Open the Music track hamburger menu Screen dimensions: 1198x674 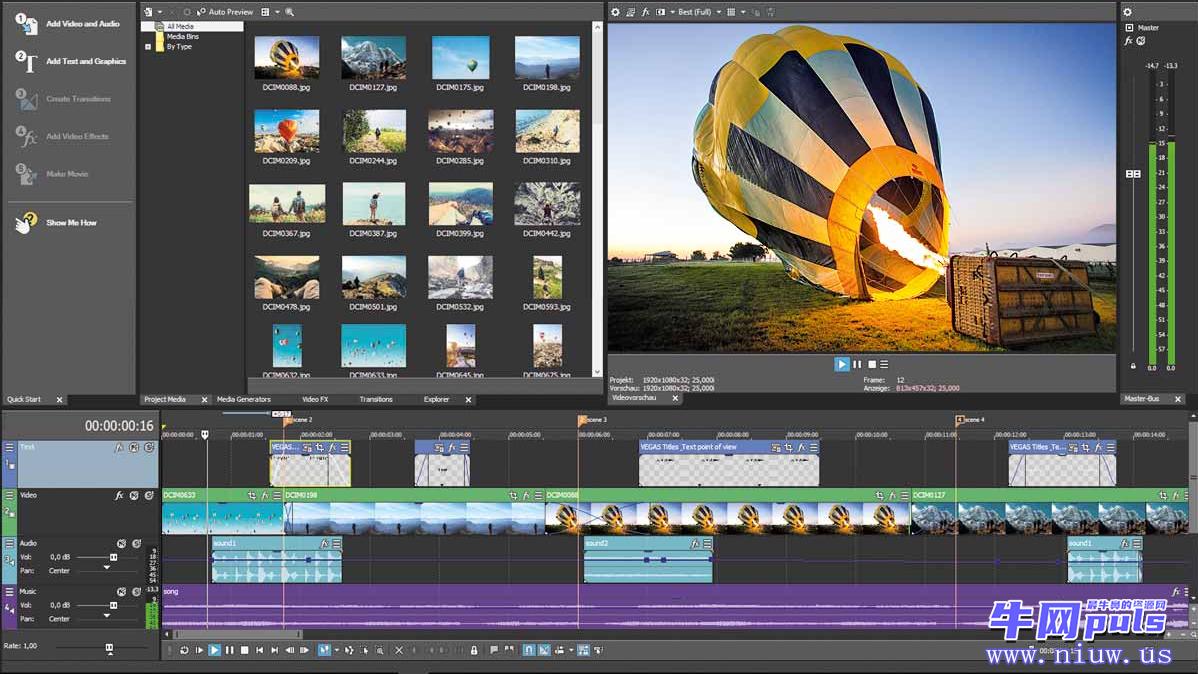9,591
